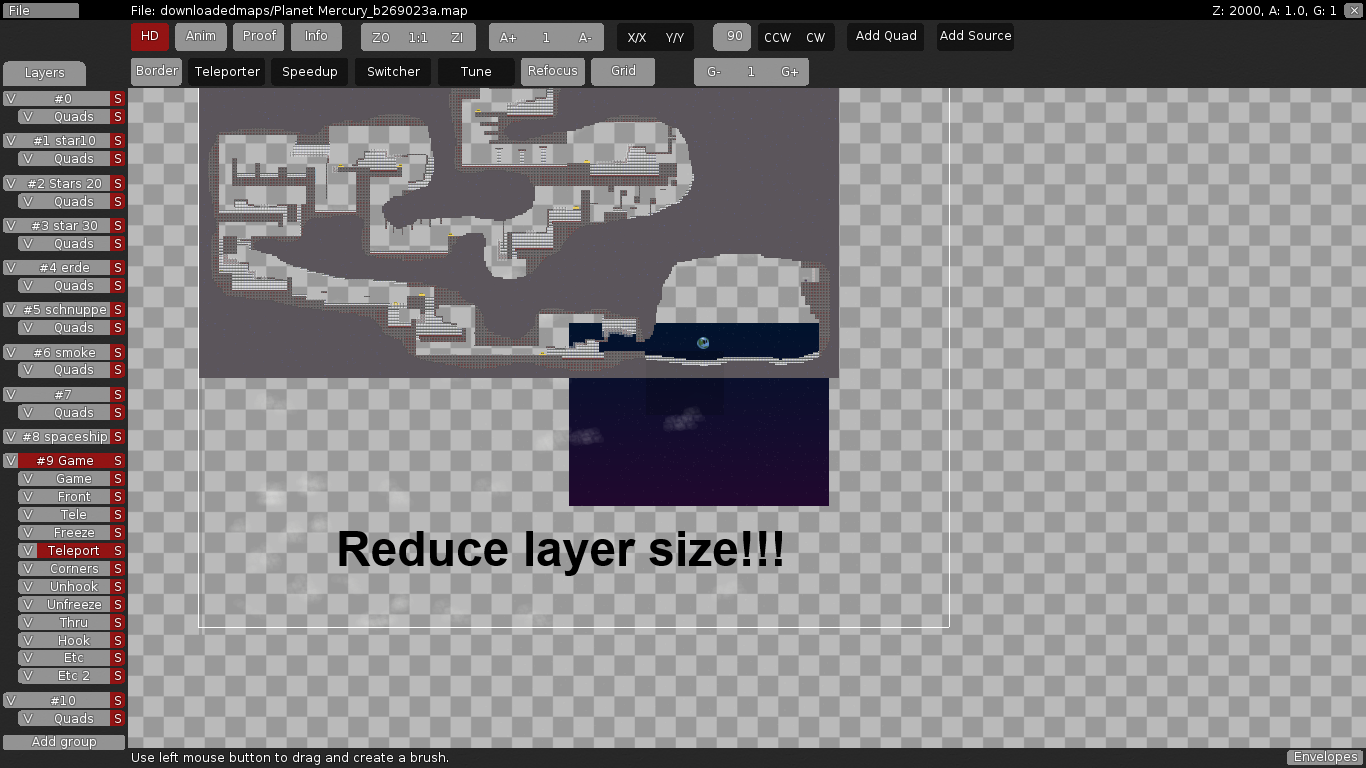The width and height of the screenshot is (1366, 768).
Task: Zoom out with the ZO button
Action: point(380,38)
